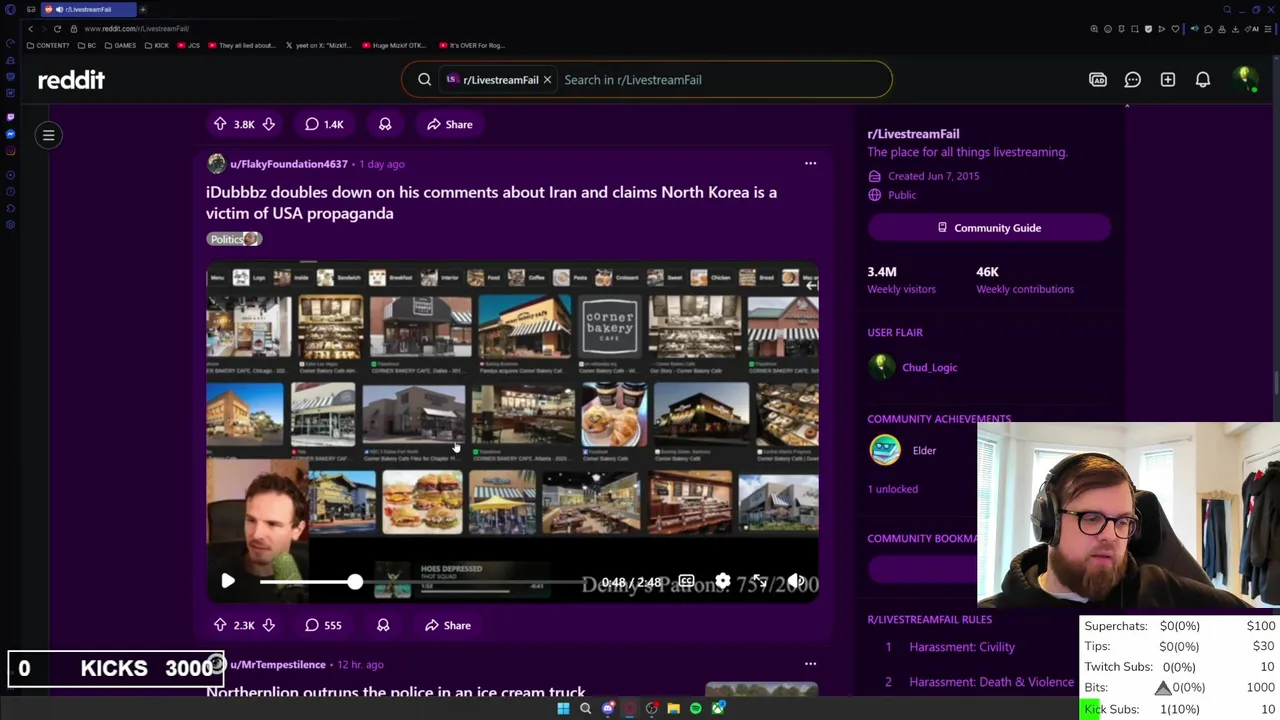The height and width of the screenshot is (720, 1280).
Task: Play the iDubbbz video
Action: tap(227, 581)
